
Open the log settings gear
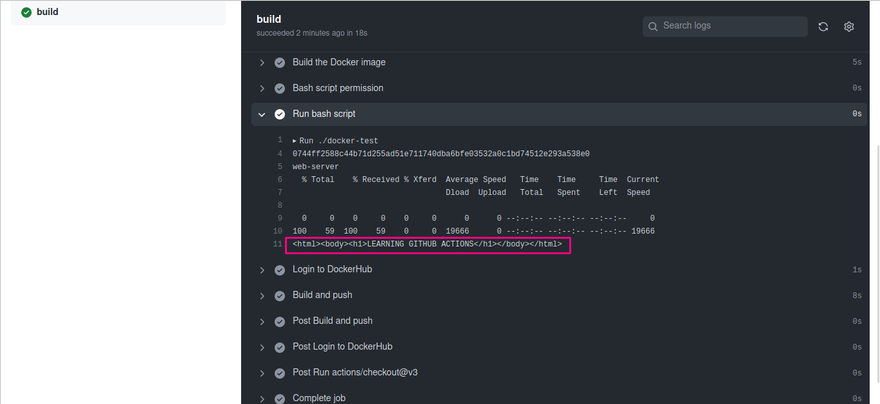coord(849,26)
